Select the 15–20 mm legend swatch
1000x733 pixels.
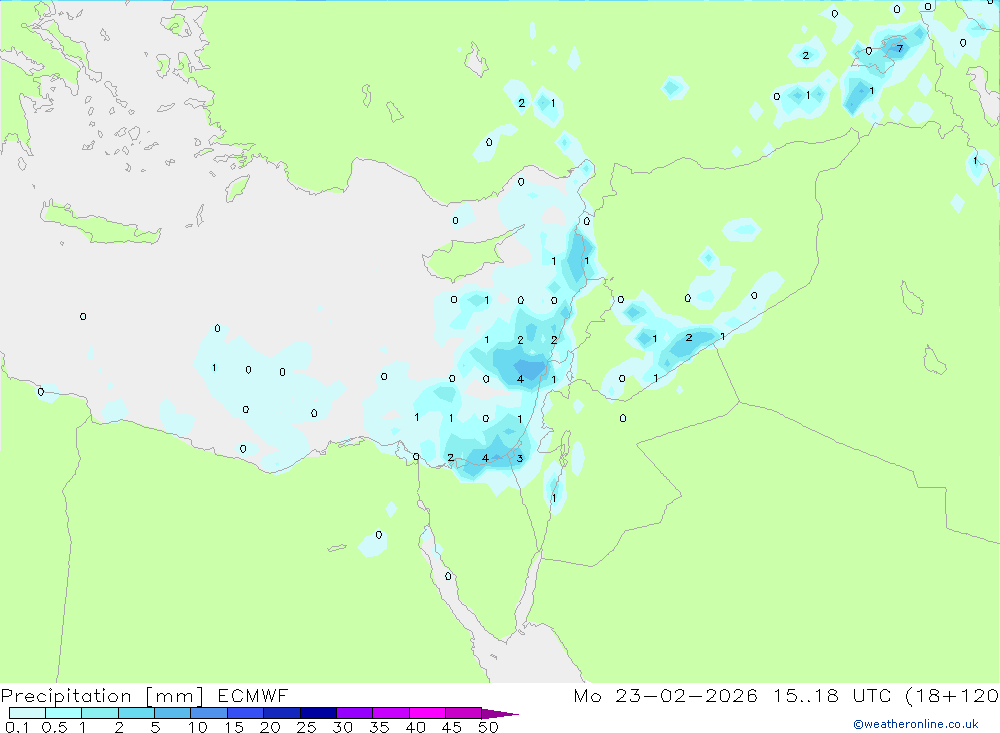coord(245,713)
